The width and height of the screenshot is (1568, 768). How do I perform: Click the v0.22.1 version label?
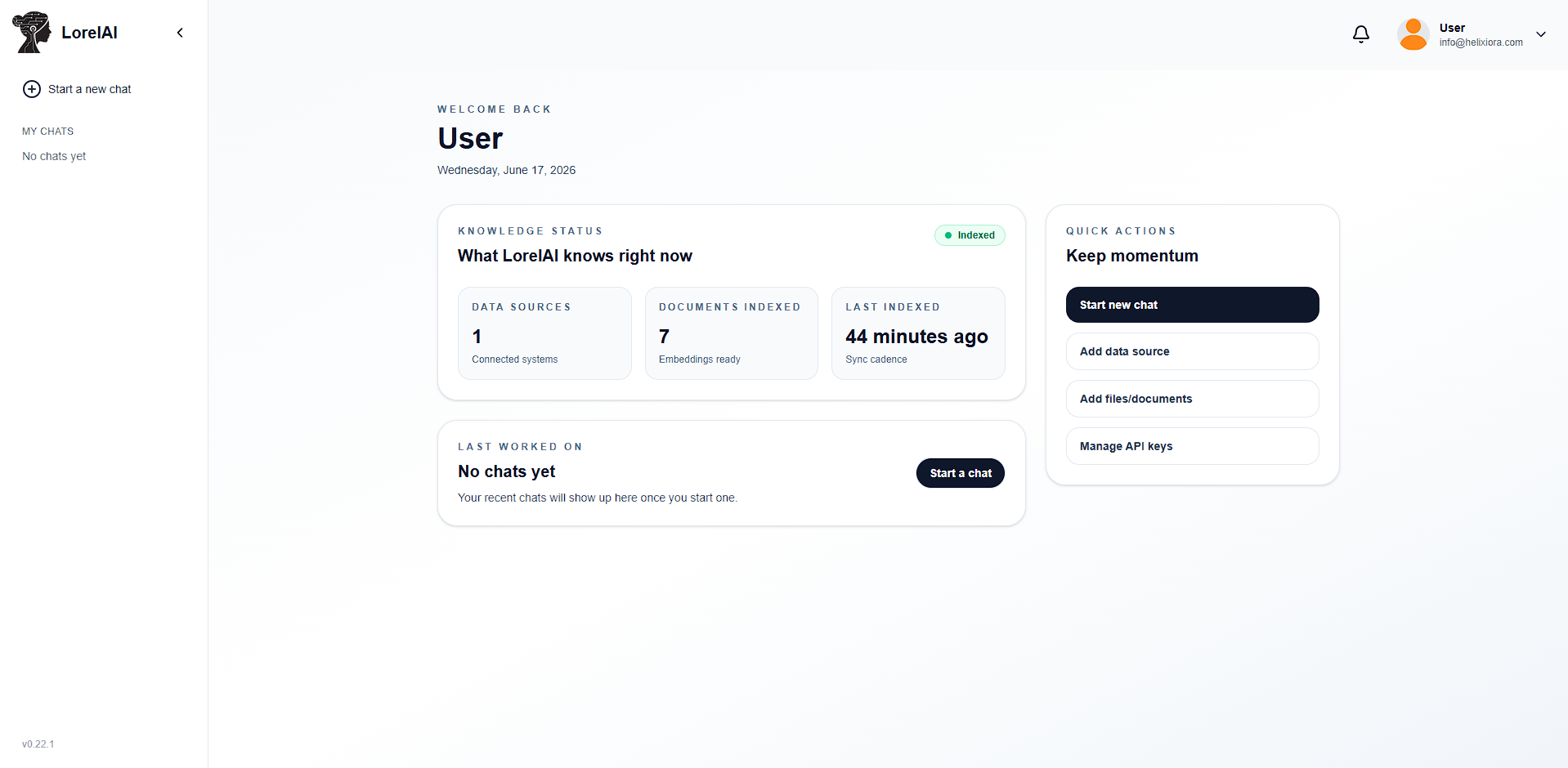pyautogui.click(x=38, y=744)
